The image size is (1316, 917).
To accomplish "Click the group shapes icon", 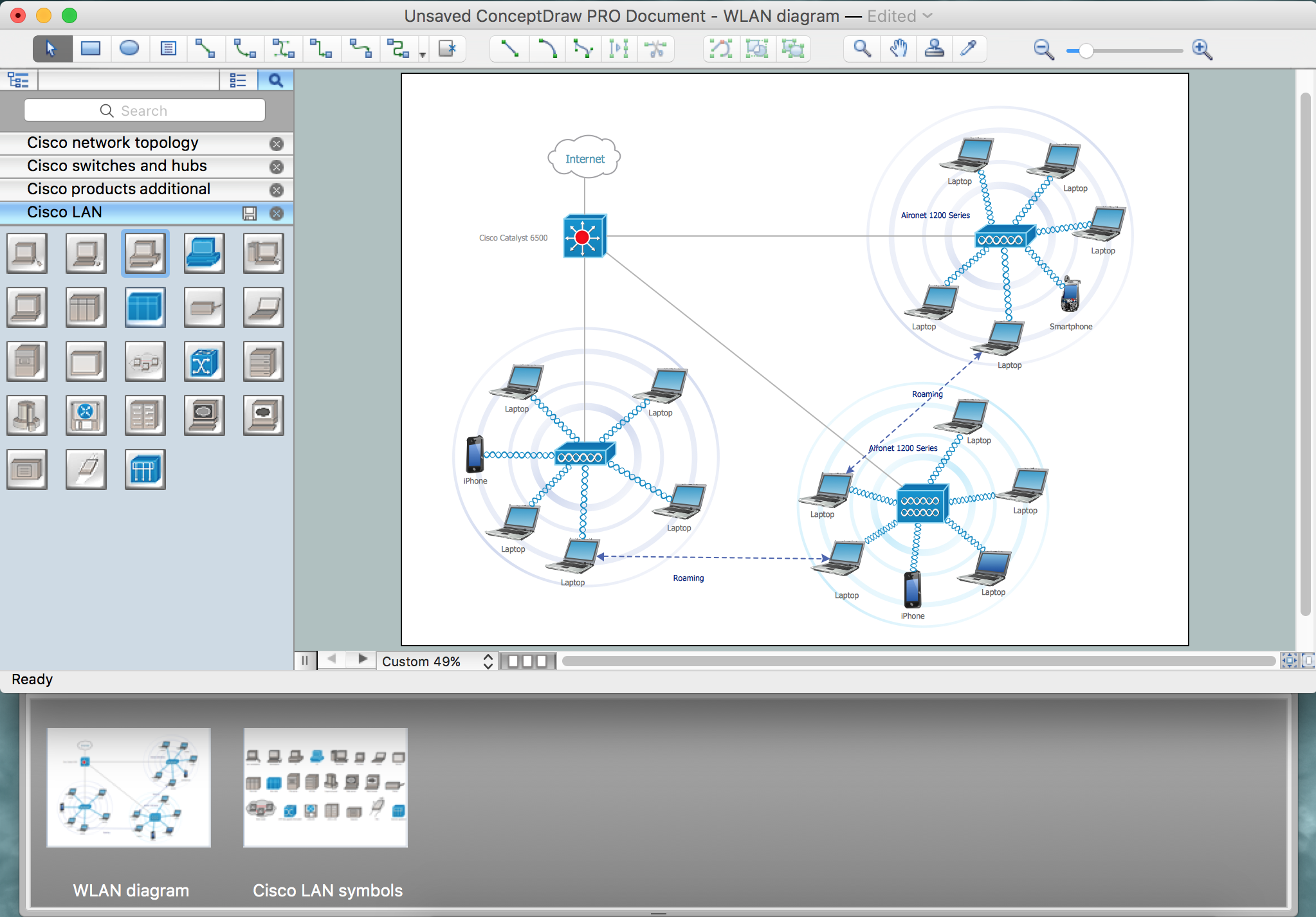I will 793,49.
